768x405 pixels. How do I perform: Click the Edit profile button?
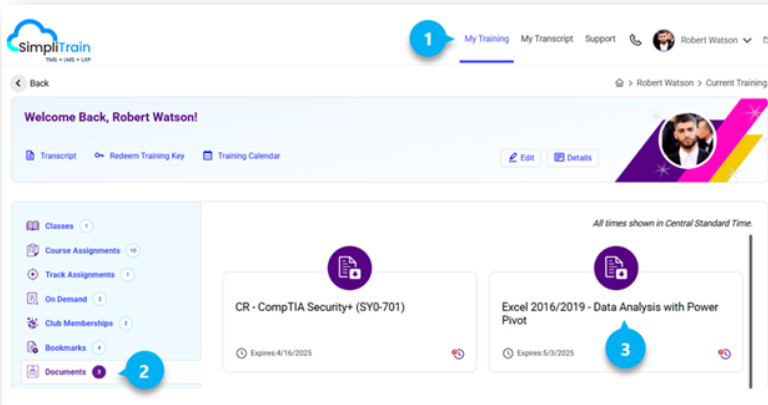click(x=520, y=157)
